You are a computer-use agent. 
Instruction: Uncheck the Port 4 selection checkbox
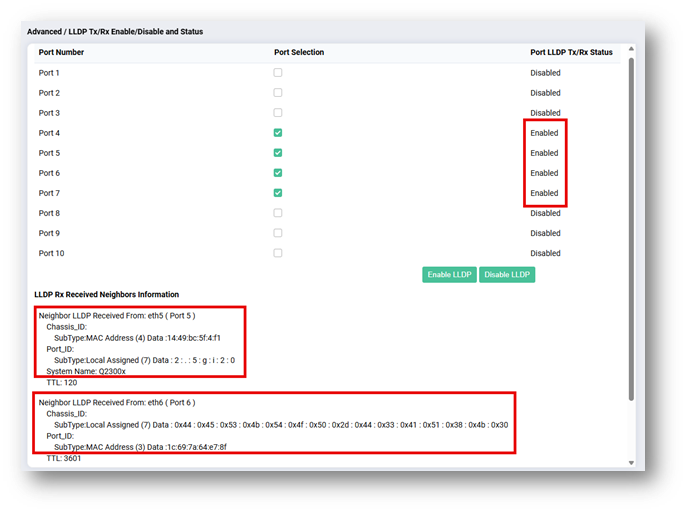pos(278,133)
